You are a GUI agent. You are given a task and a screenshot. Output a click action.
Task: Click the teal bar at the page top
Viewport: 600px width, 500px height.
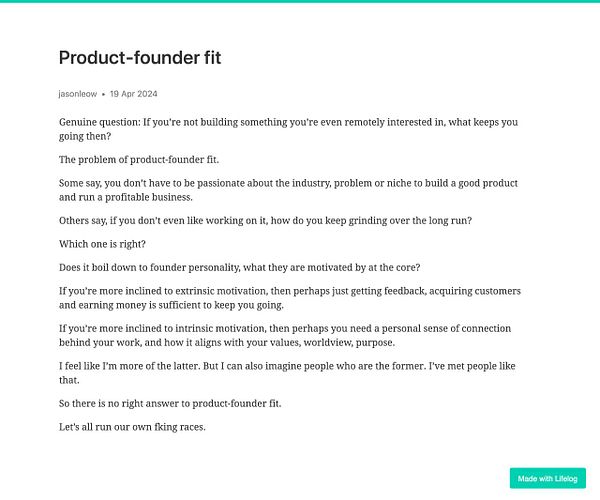click(x=300, y=1)
